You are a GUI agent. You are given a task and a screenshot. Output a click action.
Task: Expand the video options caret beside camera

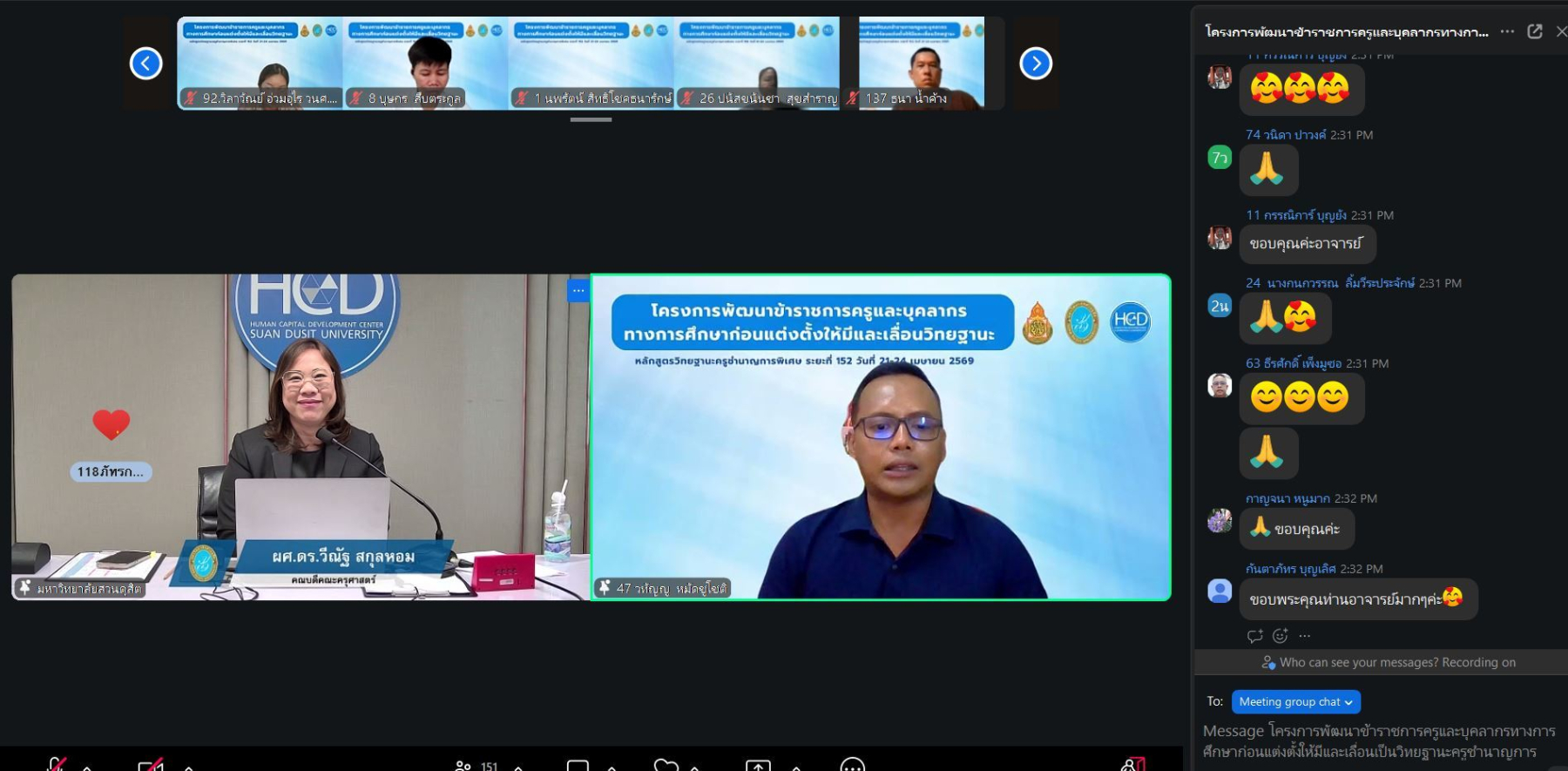click(x=189, y=767)
